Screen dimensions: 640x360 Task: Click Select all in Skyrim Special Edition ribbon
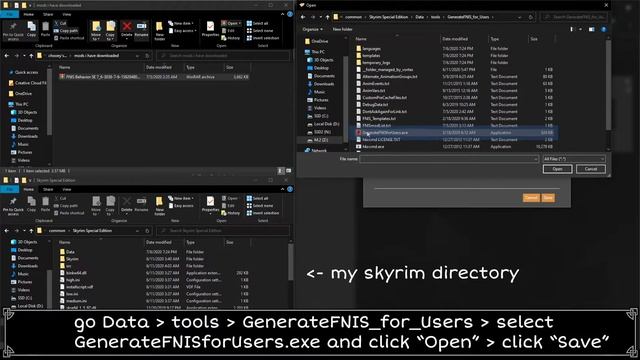257,198
